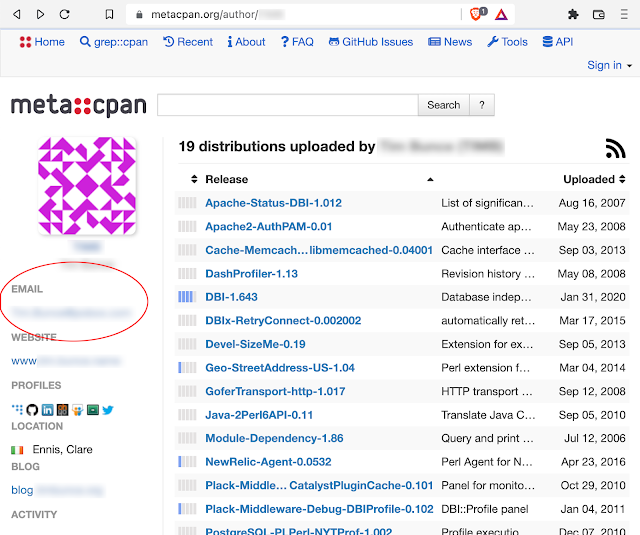Open the Cache-Memcached-libmemcached-0.04001 release
The width and height of the screenshot is (640, 535).
319,250
